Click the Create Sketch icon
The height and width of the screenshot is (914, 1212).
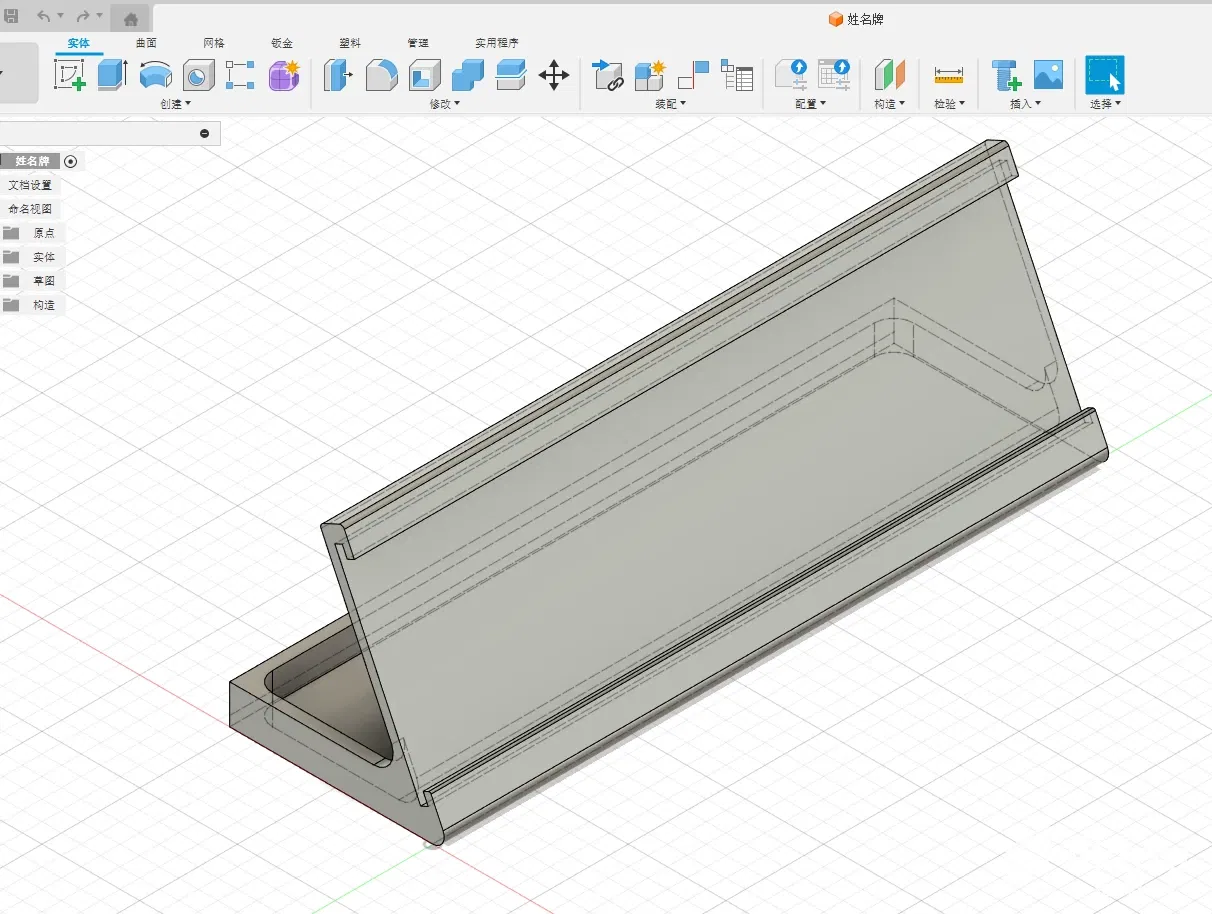click(70, 75)
